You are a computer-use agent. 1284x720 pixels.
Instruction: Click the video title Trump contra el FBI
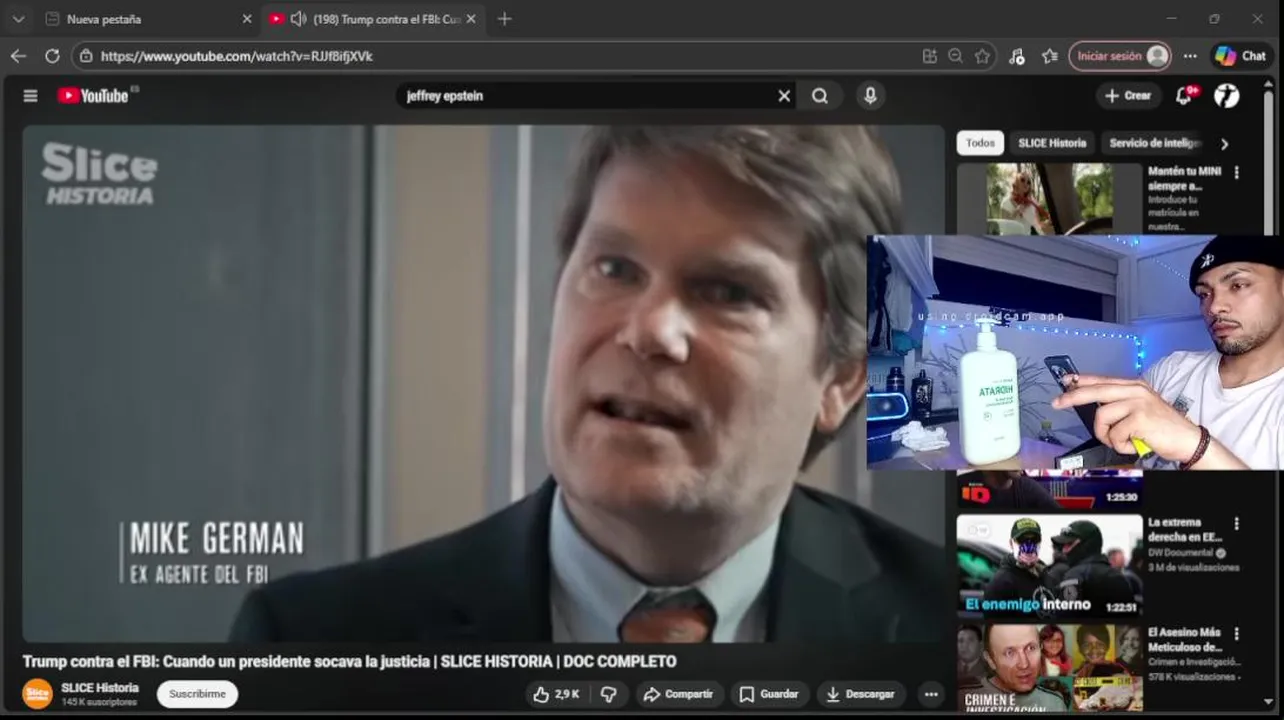pos(349,661)
